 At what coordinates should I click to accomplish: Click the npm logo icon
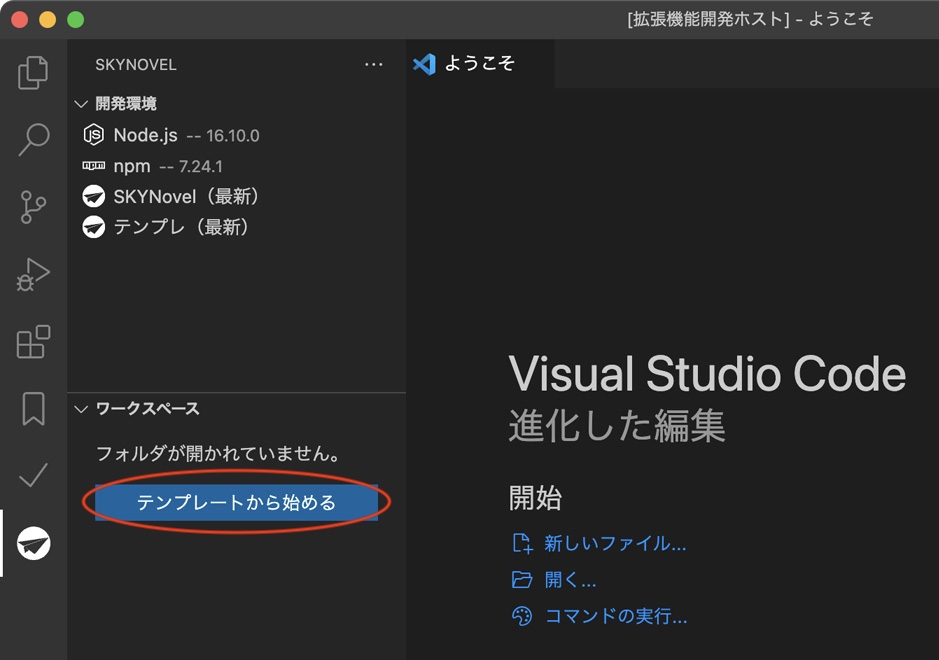coord(93,165)
